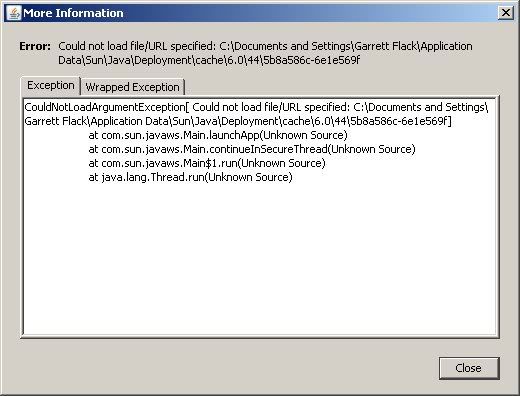Viewport: 520px width, 396px height.
Task: Click the bold Error: label
Action: (35, 46)
